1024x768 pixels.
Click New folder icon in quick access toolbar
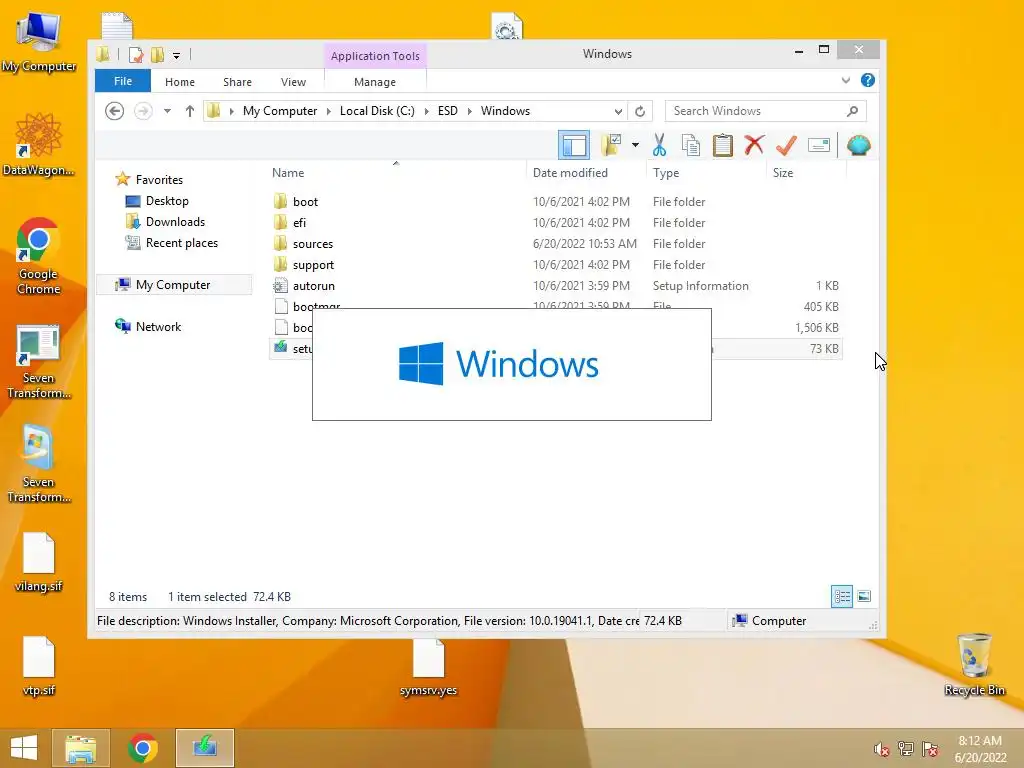[x=157, y=55]
